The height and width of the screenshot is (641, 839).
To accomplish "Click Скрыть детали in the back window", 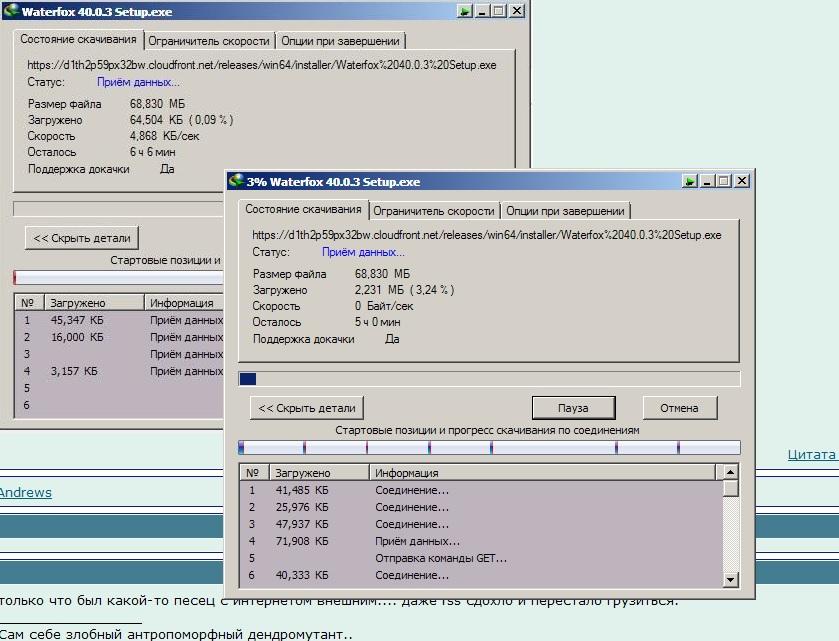I will point(82,238).
